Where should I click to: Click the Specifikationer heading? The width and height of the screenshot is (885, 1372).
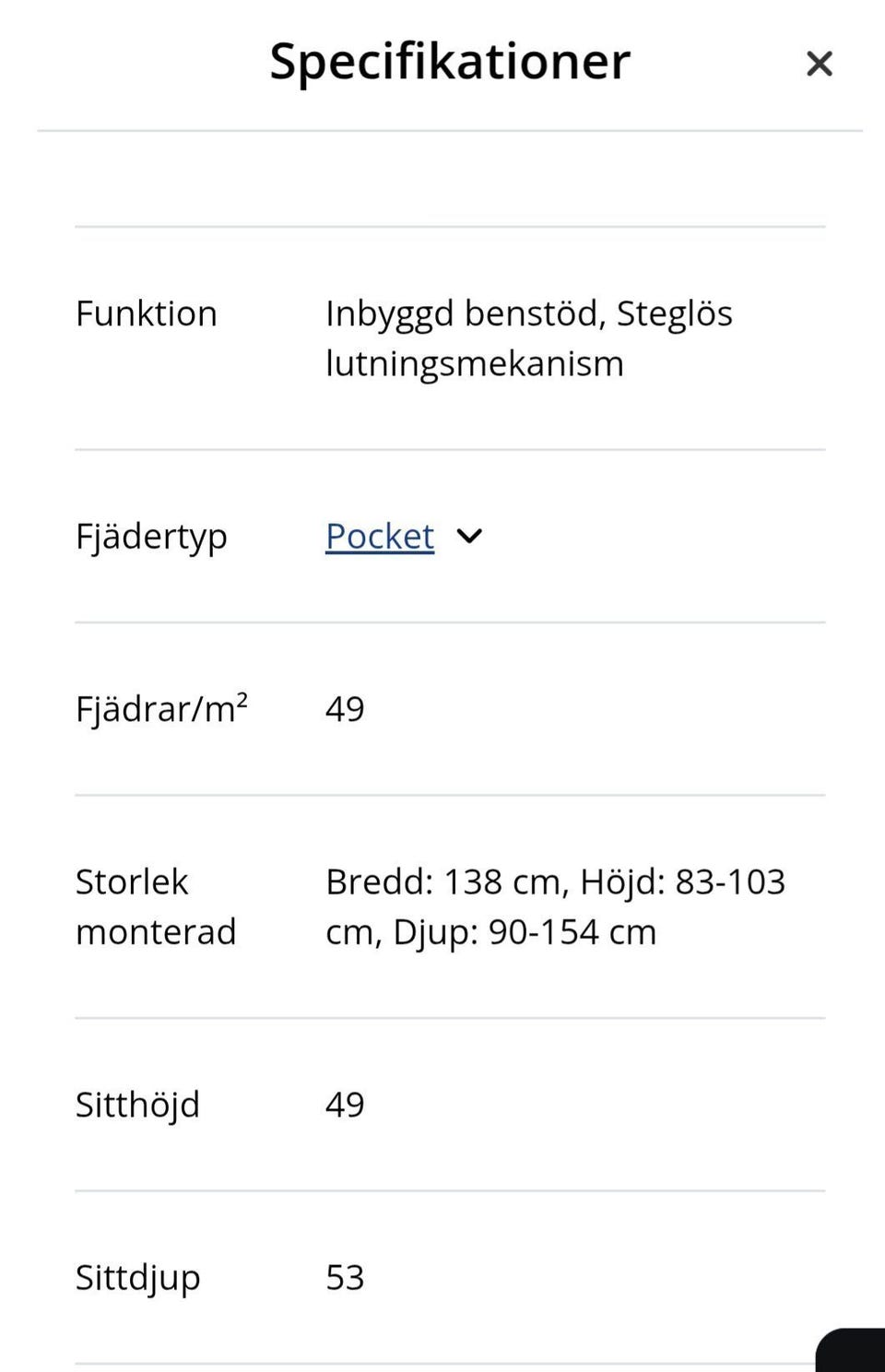(449, 62)
